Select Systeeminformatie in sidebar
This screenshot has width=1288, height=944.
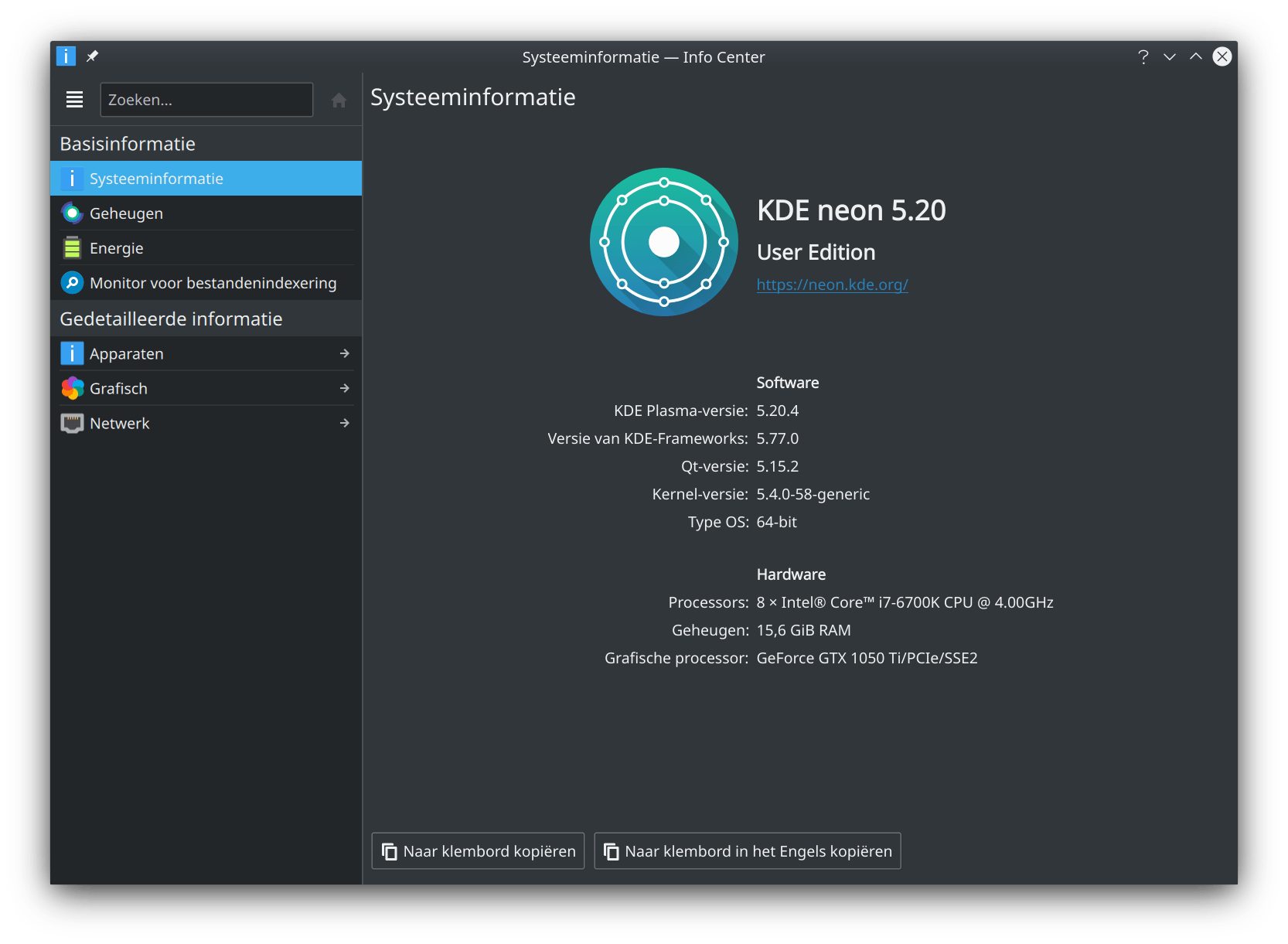click(x=206, y=179)
